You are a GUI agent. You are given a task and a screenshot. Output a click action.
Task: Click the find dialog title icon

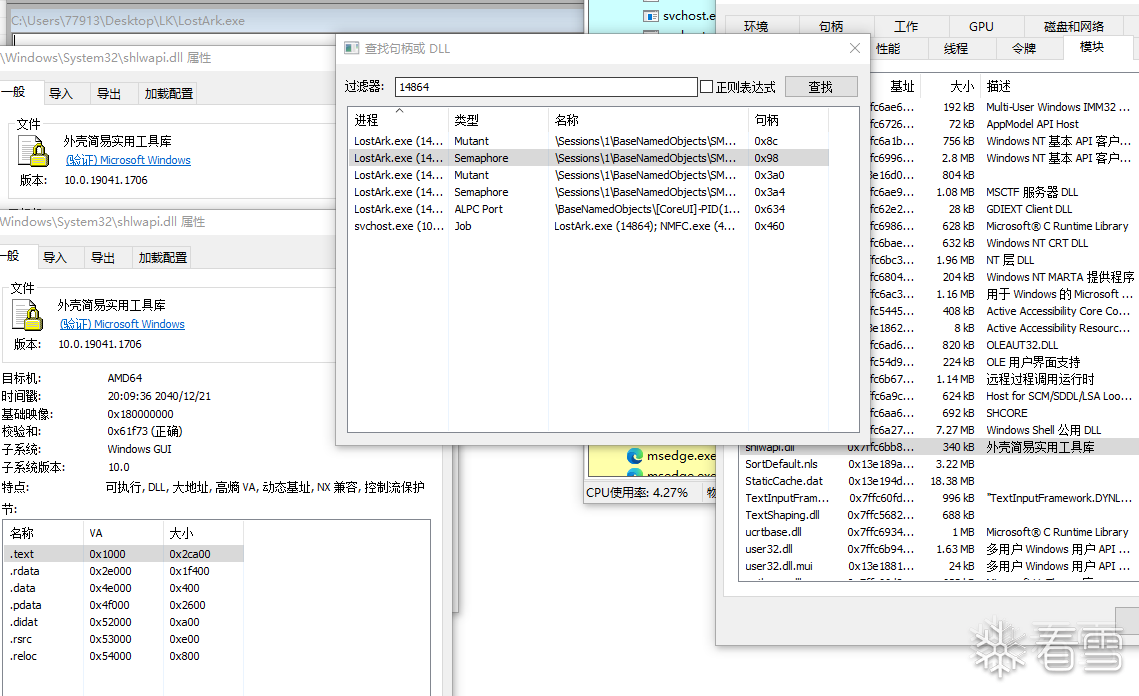click(x=352, y=48)
